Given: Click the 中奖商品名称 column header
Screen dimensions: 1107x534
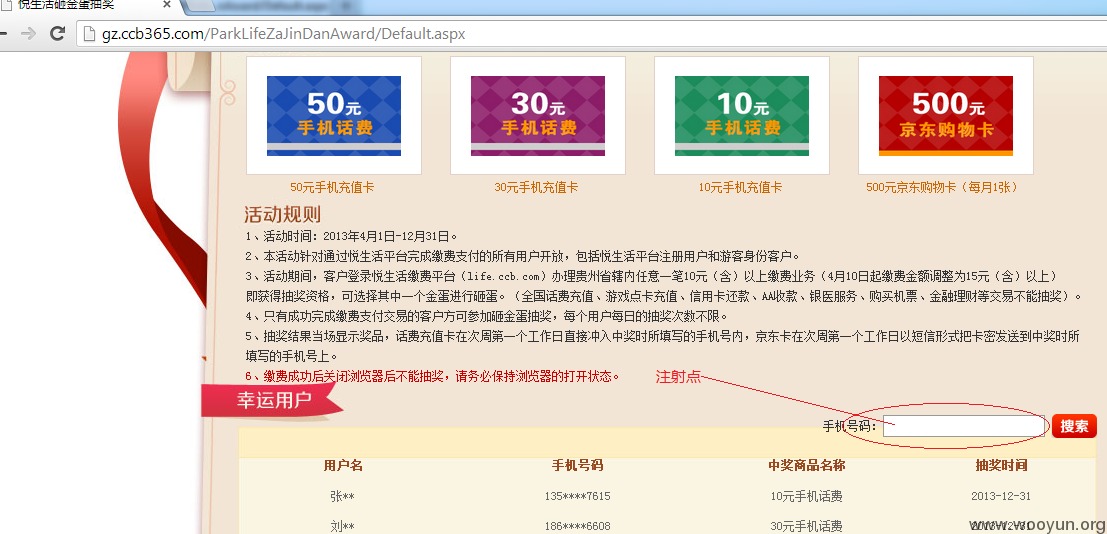Looking at the screenshot, I should coord(806,465).
